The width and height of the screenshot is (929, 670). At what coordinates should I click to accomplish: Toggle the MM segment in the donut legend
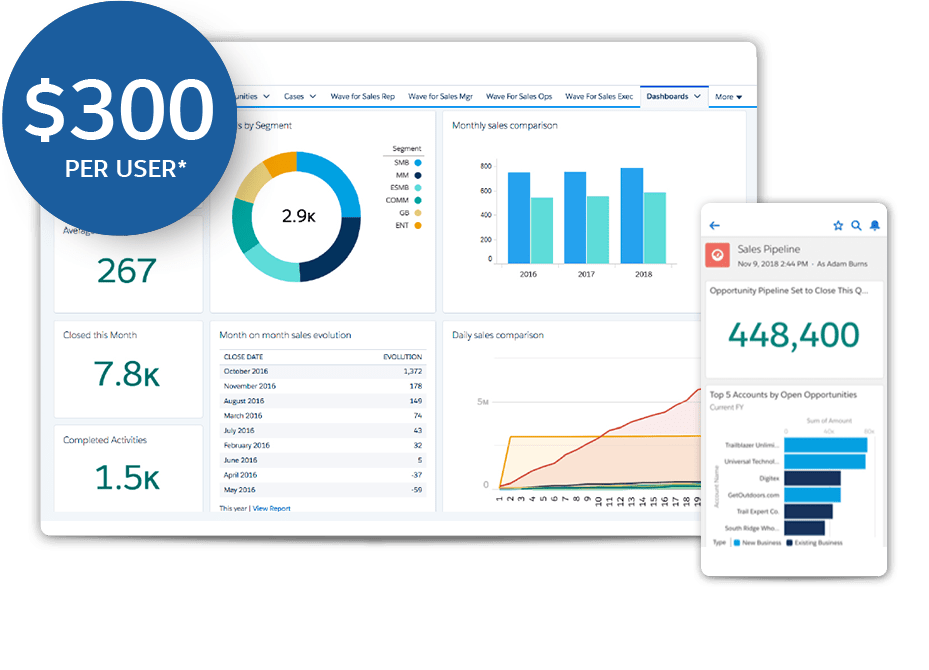pos(418,175)
